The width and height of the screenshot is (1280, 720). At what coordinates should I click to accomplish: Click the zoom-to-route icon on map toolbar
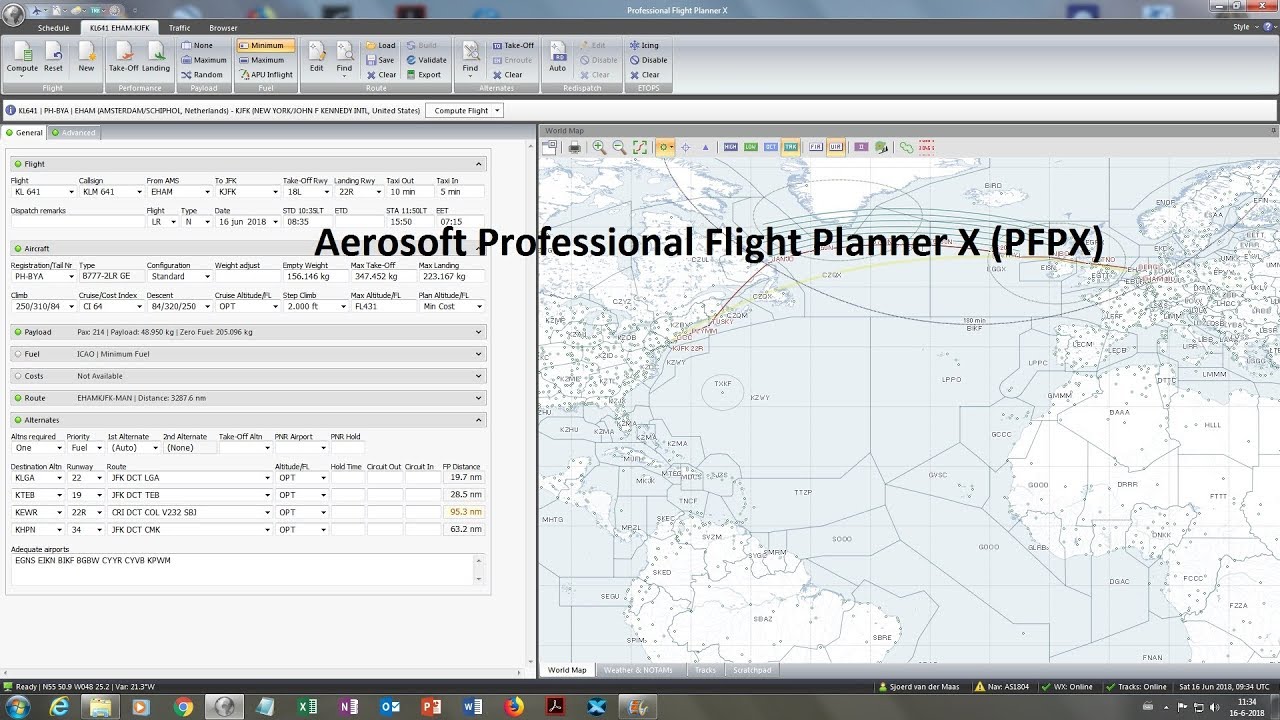pos(639,147)
